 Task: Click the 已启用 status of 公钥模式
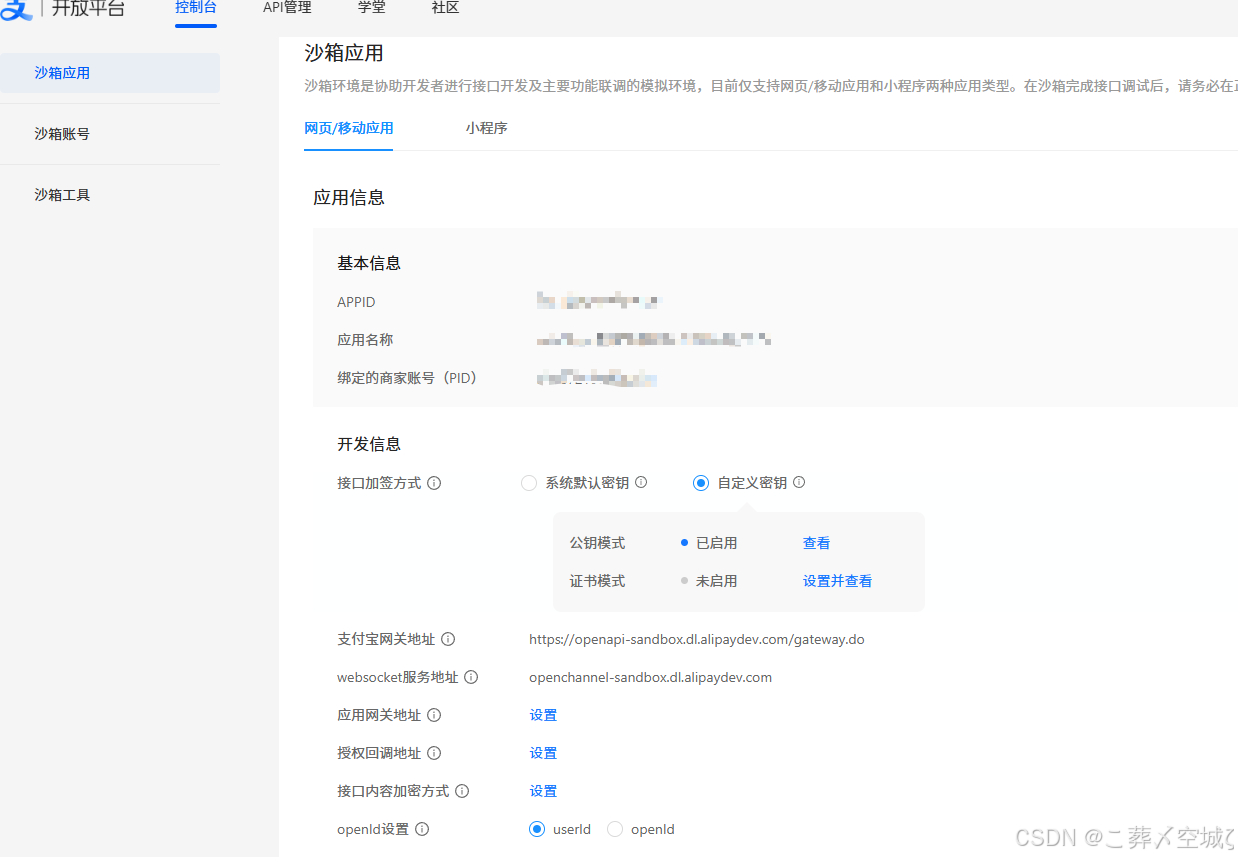(x=716, y=543)
